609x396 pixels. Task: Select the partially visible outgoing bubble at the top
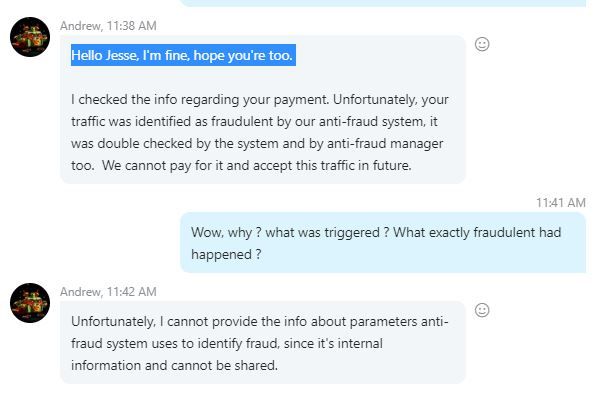pyautogui.click(x=383, y=3)
